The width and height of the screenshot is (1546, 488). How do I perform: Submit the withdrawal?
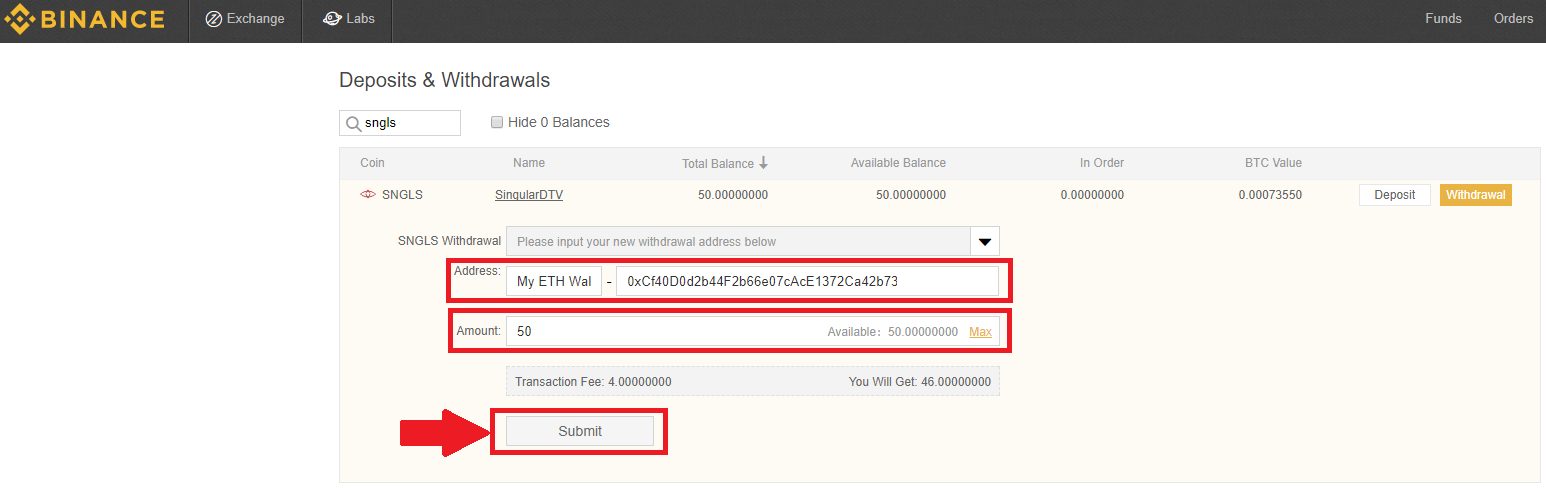[x=580, y=431]
